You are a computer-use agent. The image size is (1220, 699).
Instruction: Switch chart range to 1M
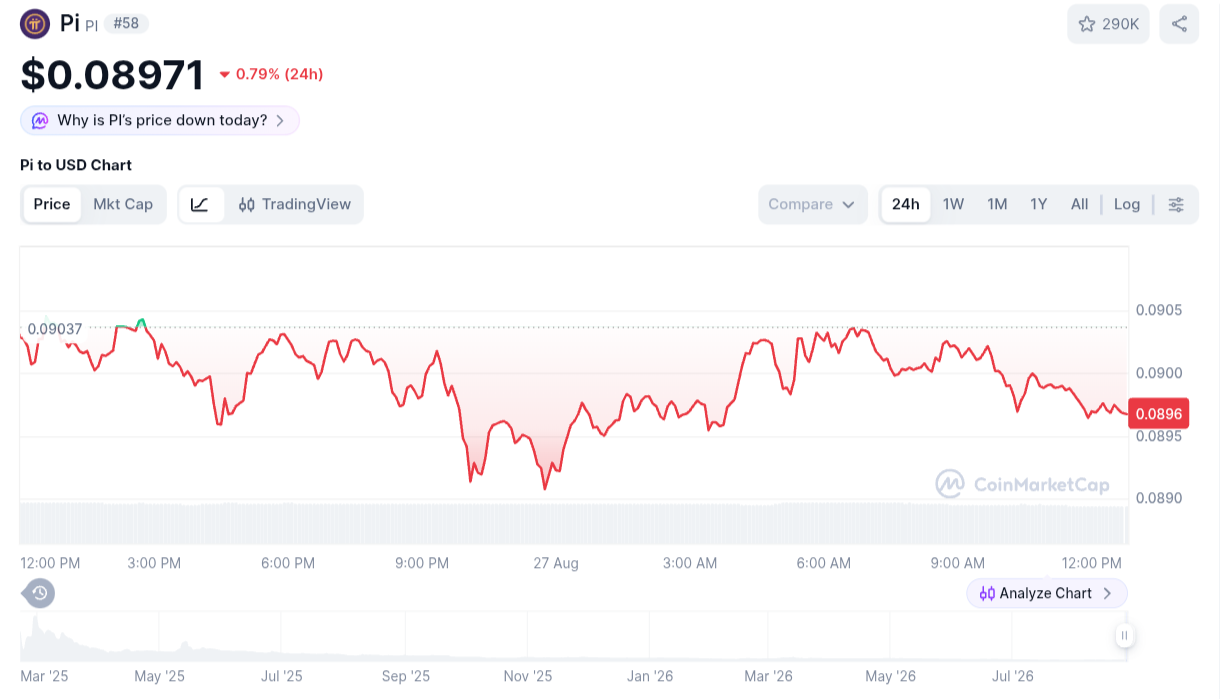tap(997, 204)
